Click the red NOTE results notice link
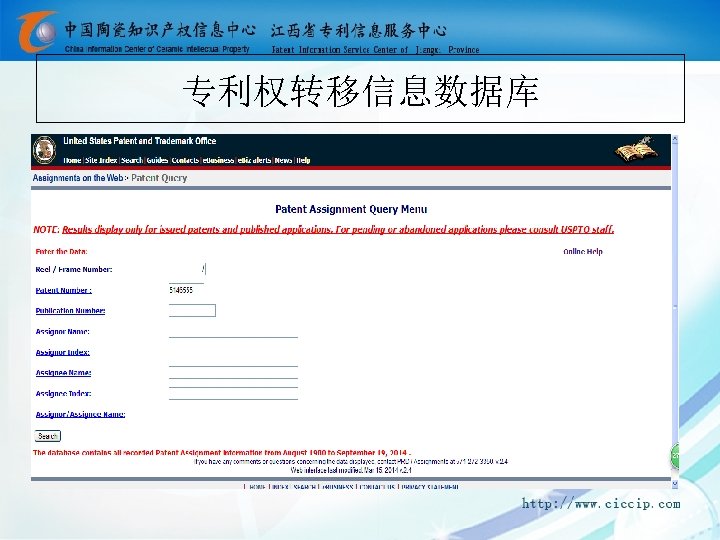The image size is (720, 540). (x=338, y=229)
